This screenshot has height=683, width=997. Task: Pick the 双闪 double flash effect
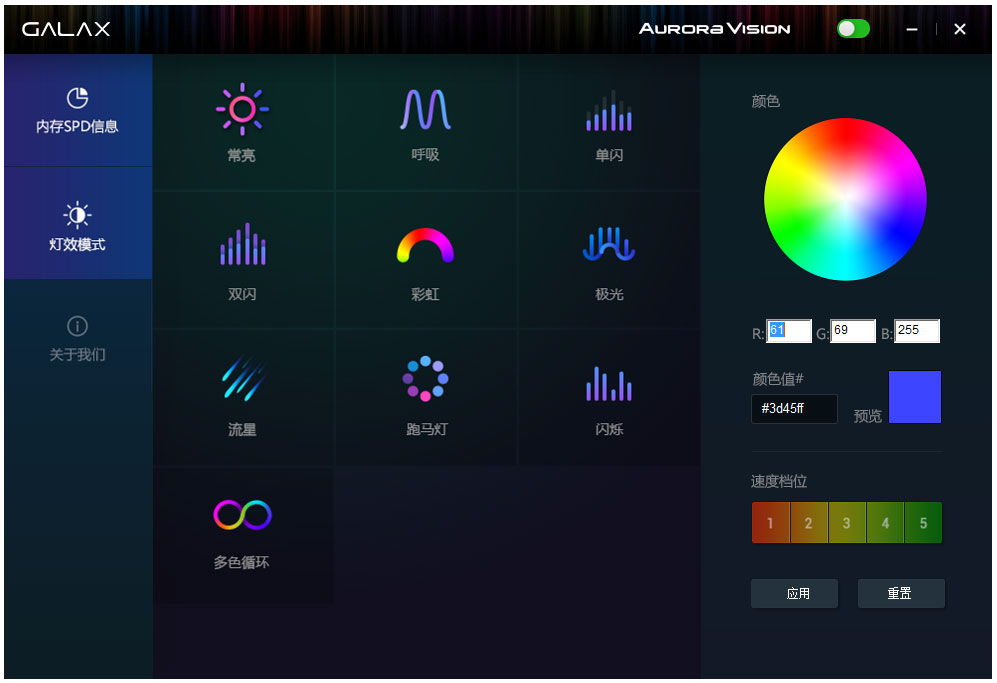[242, 245]
